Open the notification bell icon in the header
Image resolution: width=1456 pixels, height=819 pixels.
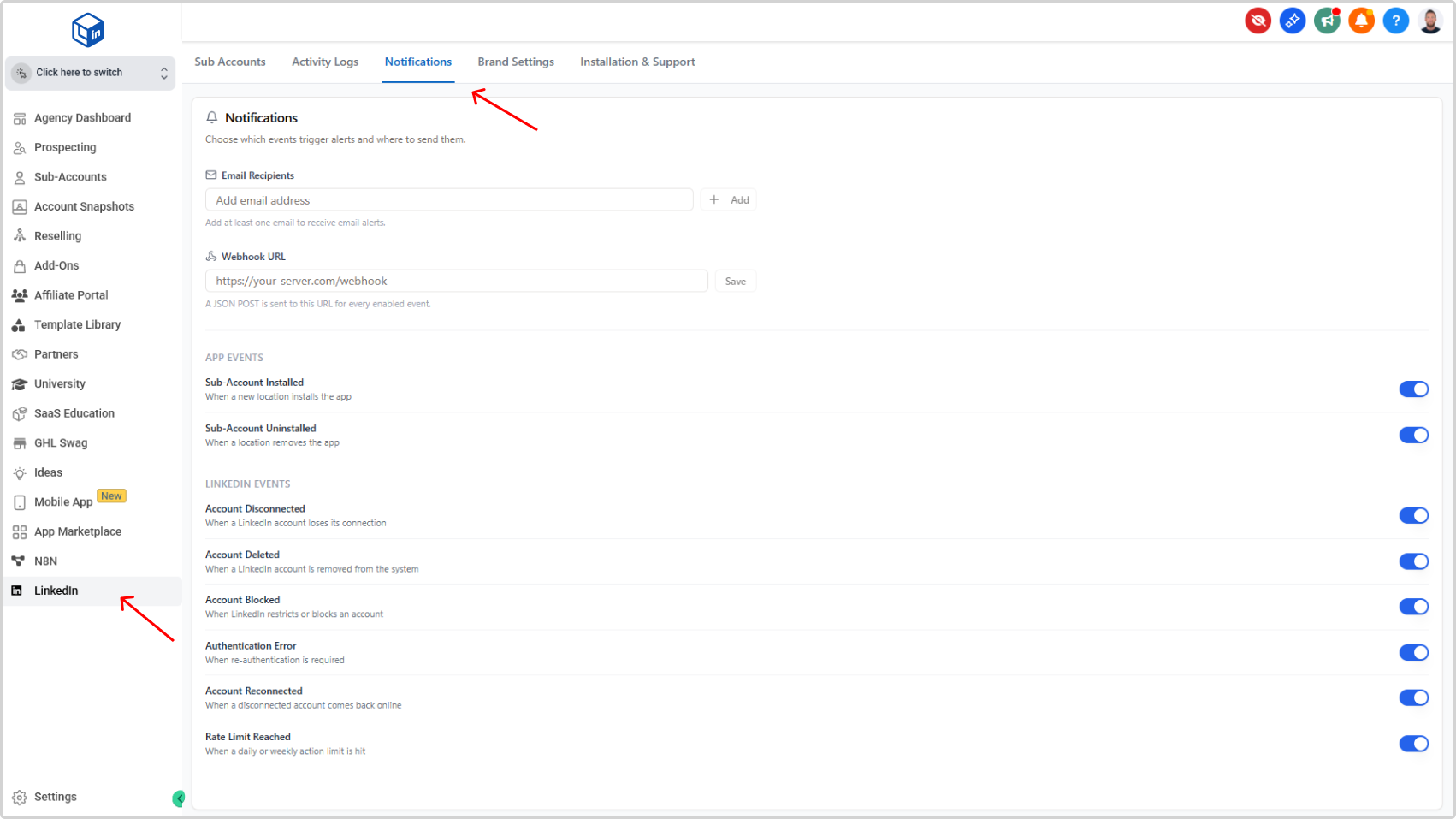pyautogui.click(x=1361, y=21)
